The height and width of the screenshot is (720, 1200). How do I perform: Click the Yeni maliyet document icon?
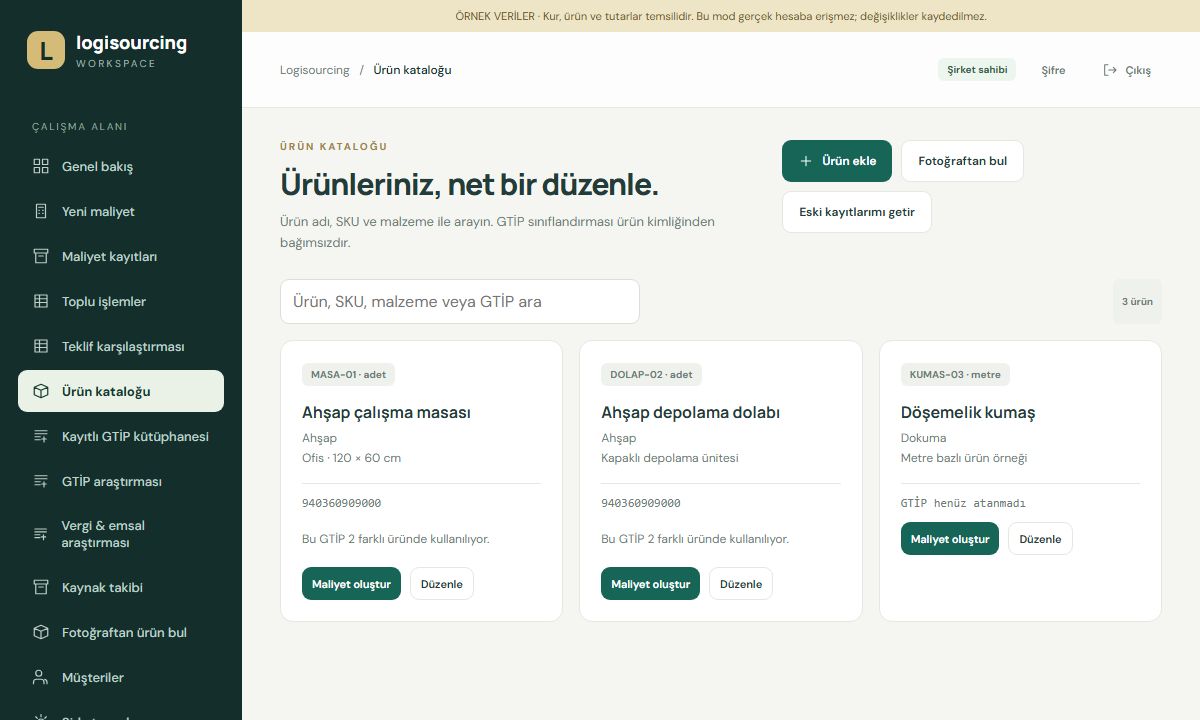pos(41,211)
